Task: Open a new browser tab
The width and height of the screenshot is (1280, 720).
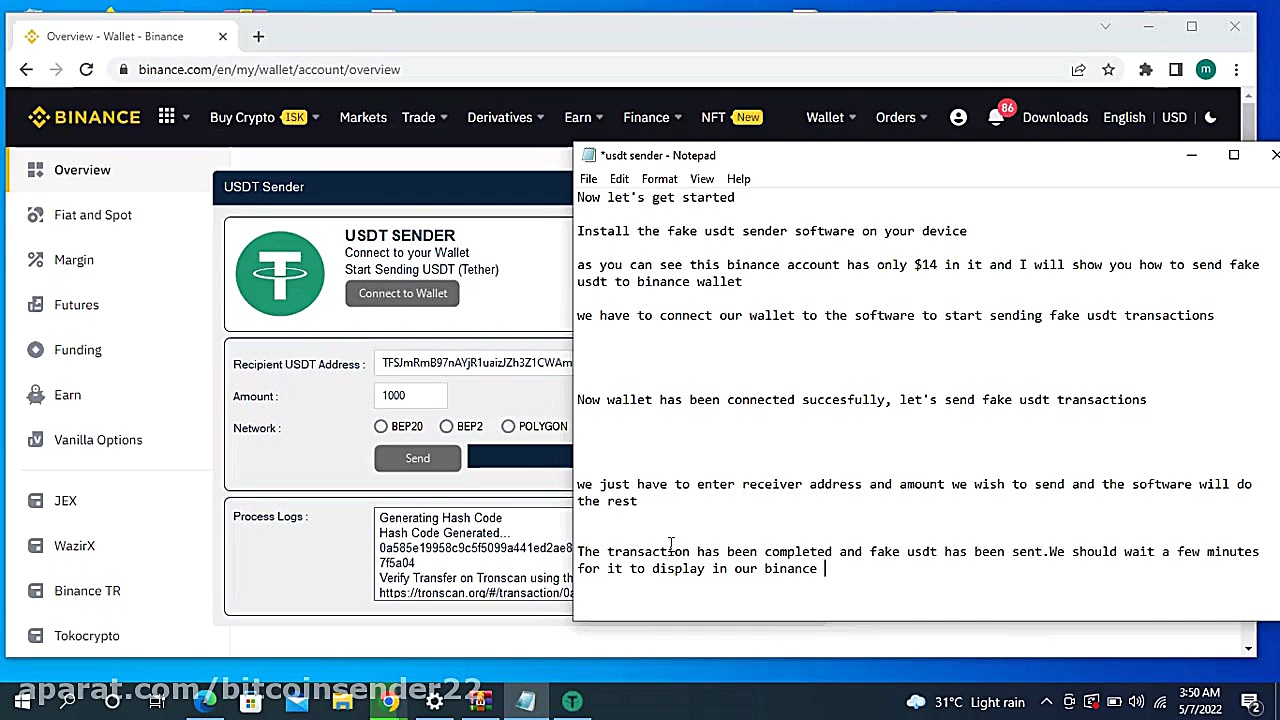Action: click(x=258, y=36)
